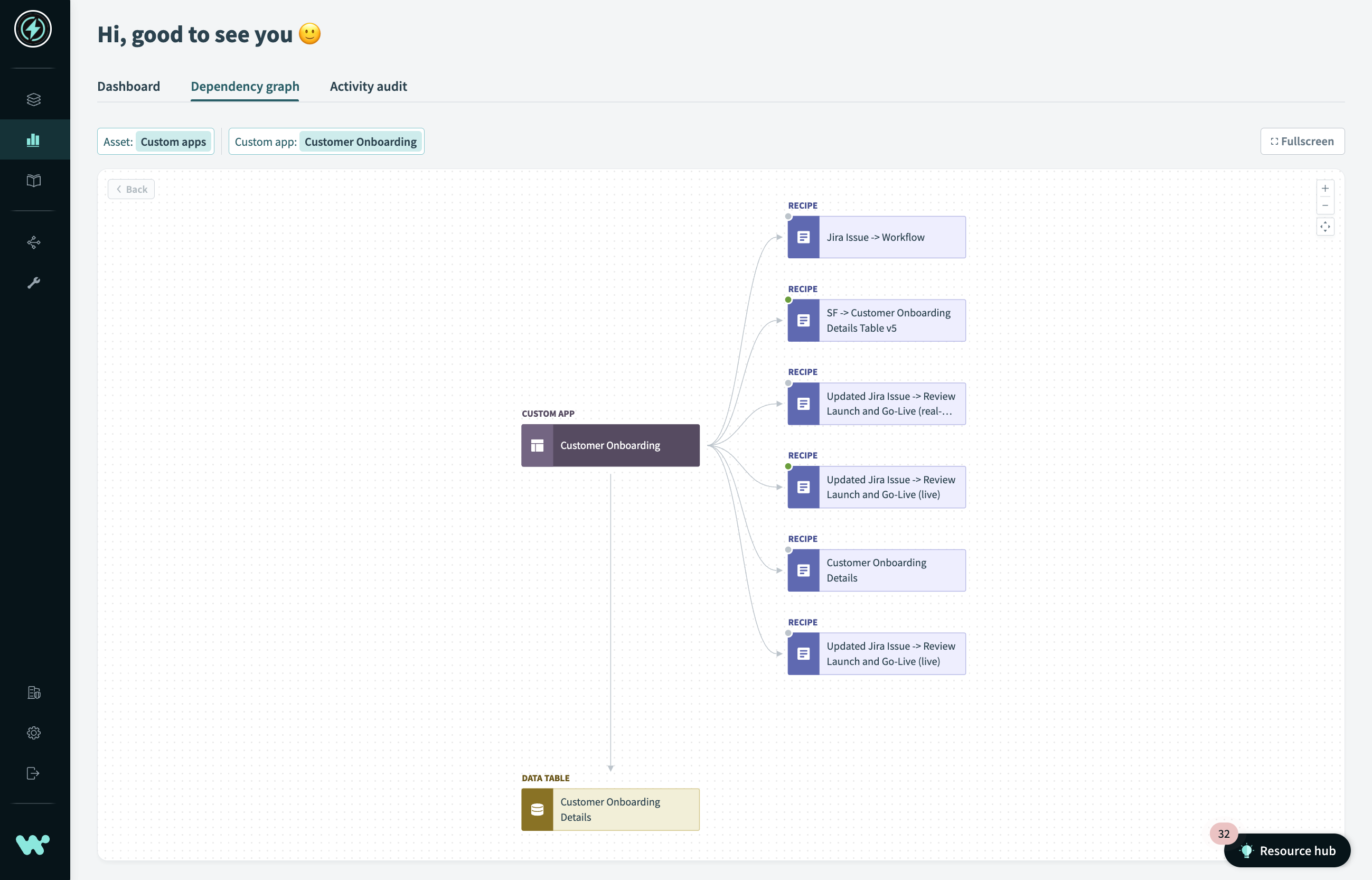The image size is (1372, 880).
Task: Click the logout icon in the sidebar
Action: 33,773
